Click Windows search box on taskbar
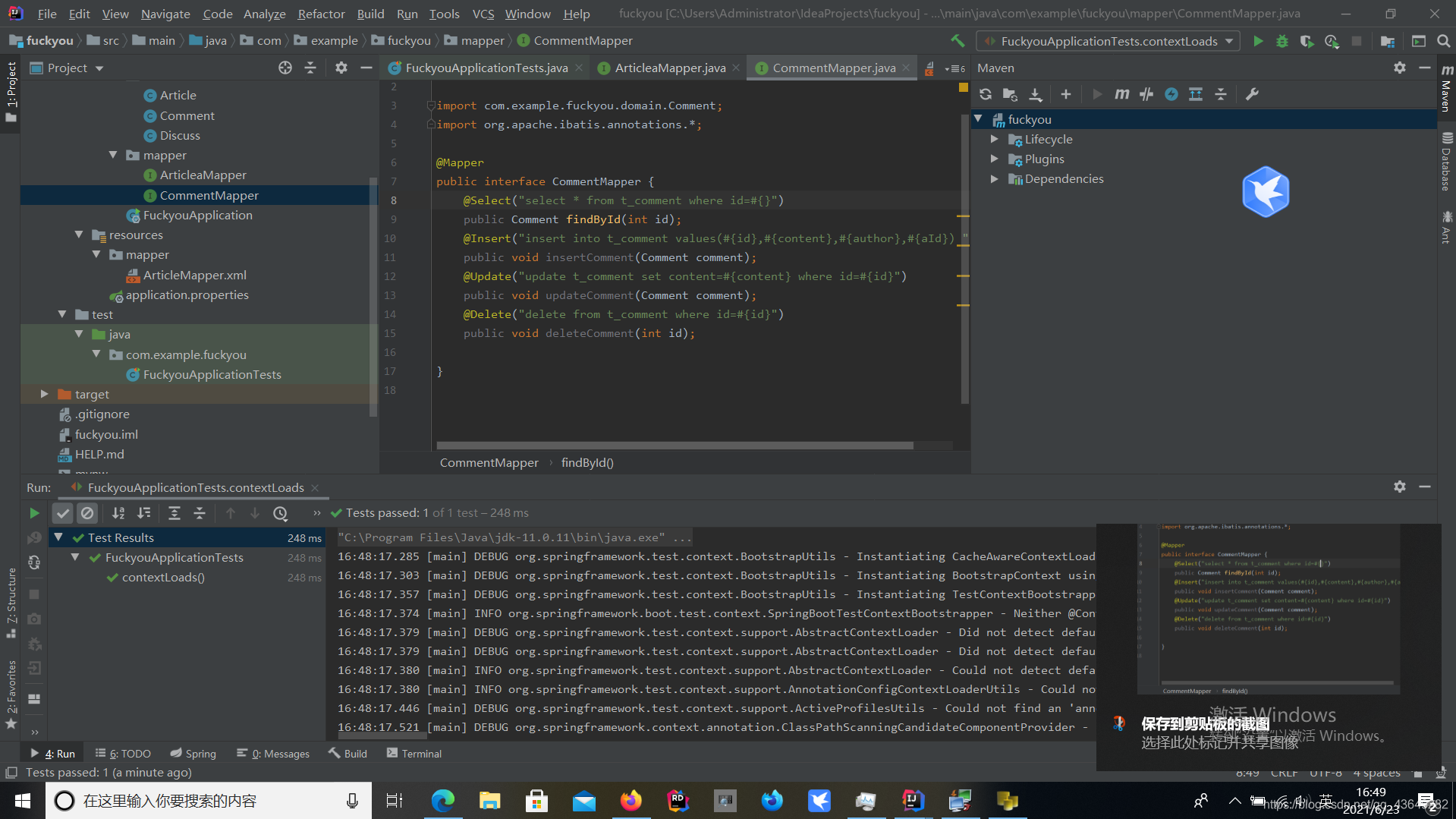1456x819 pixels. [209, 800]
